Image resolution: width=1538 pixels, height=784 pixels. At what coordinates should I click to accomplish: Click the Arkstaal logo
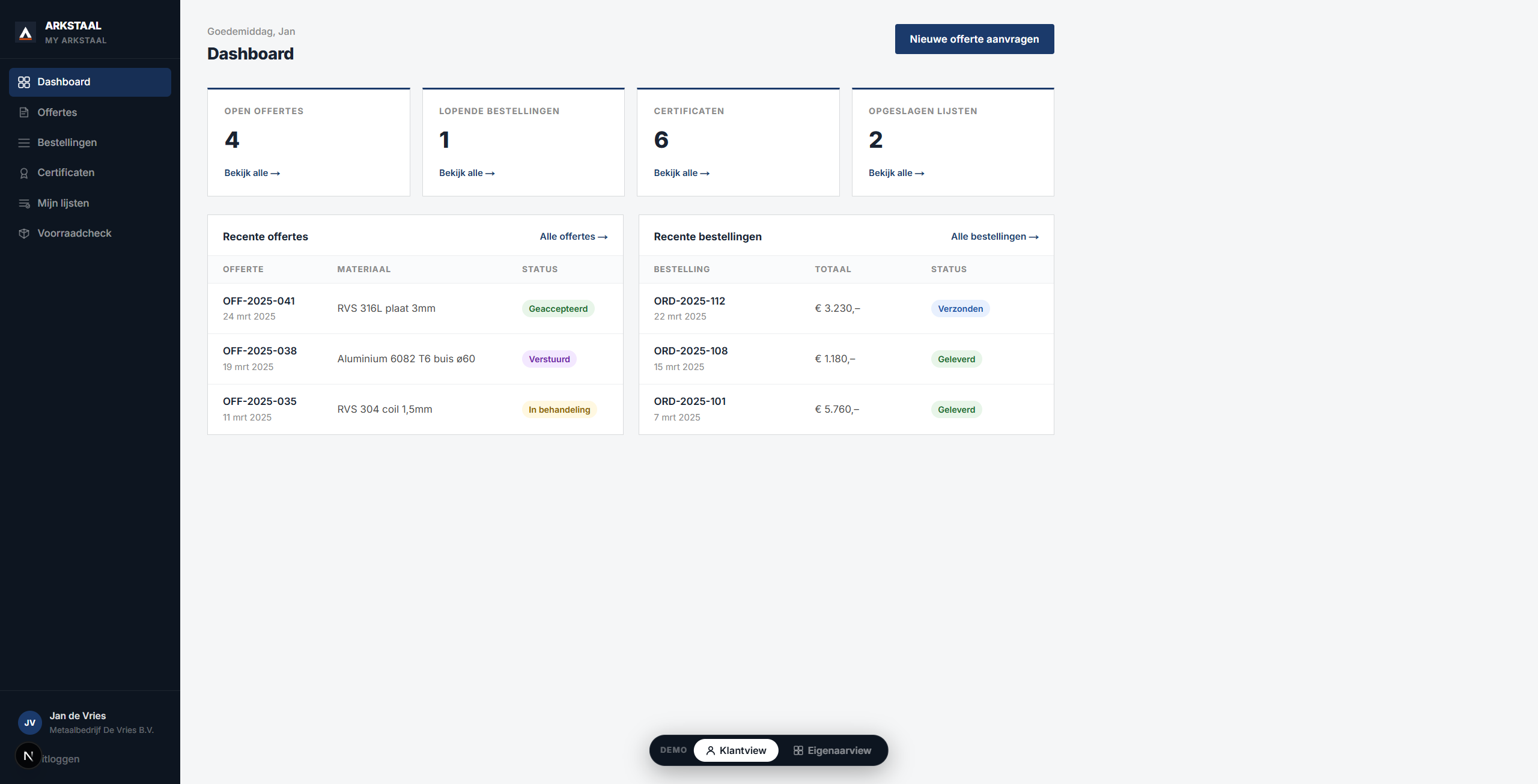click(26, 31)
